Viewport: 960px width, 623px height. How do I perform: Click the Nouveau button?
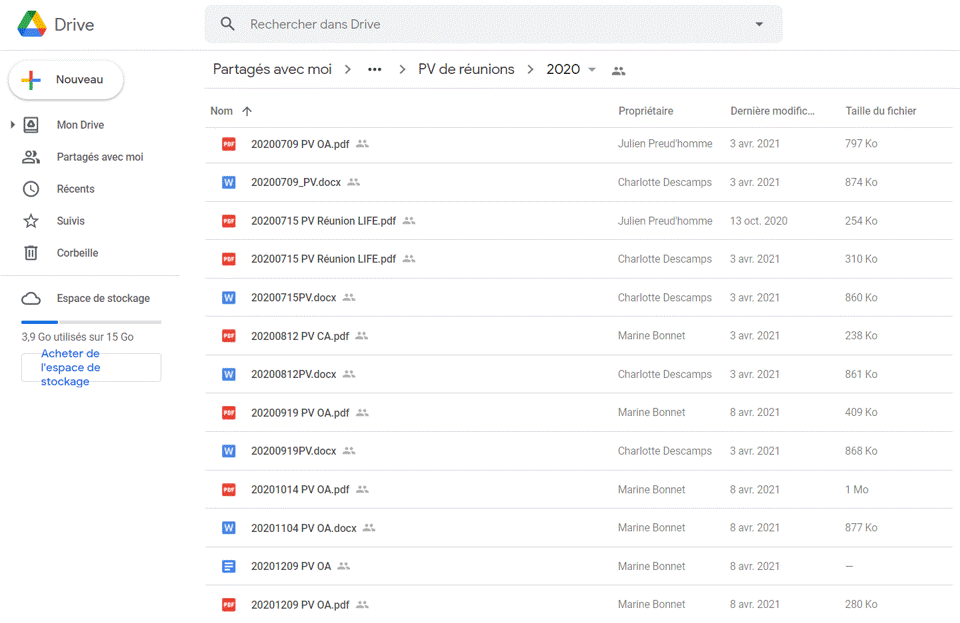tap(66, 80)
